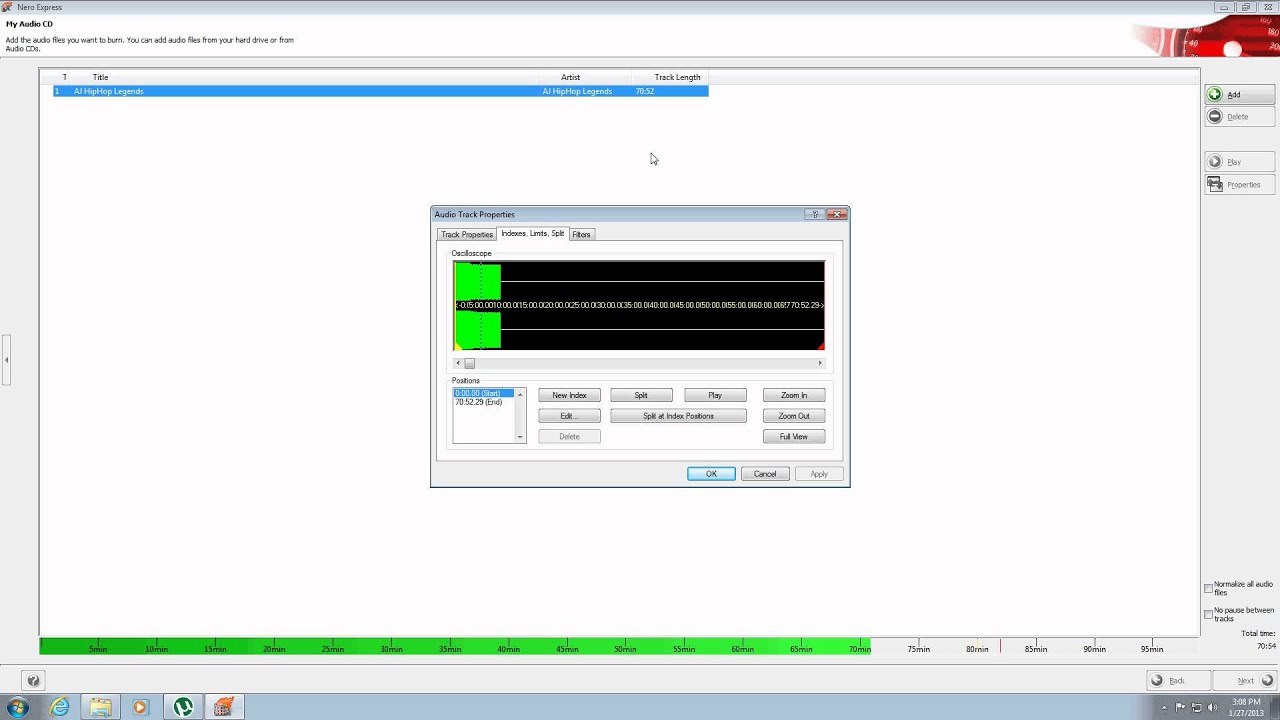Click Play in Audio Track Properties dialog

pyautogui.click(x=715, y=395)
